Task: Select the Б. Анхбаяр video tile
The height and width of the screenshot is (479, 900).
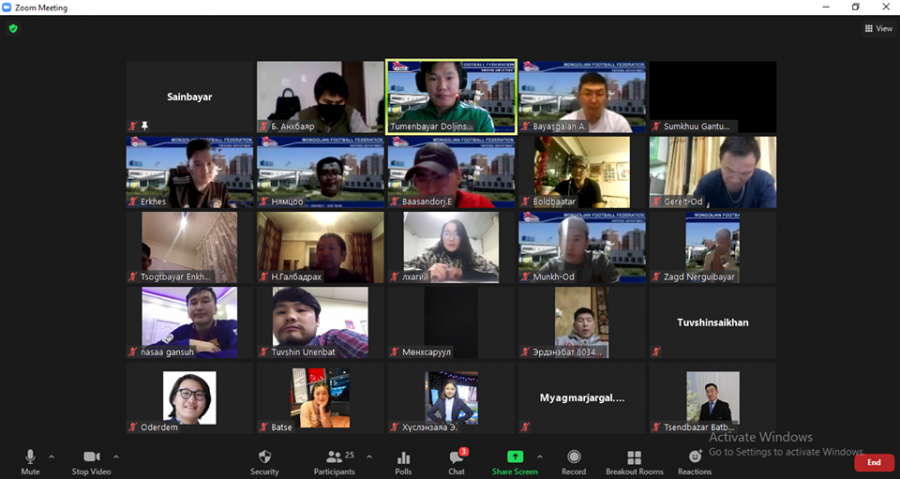Action: [x=320, y=97]
